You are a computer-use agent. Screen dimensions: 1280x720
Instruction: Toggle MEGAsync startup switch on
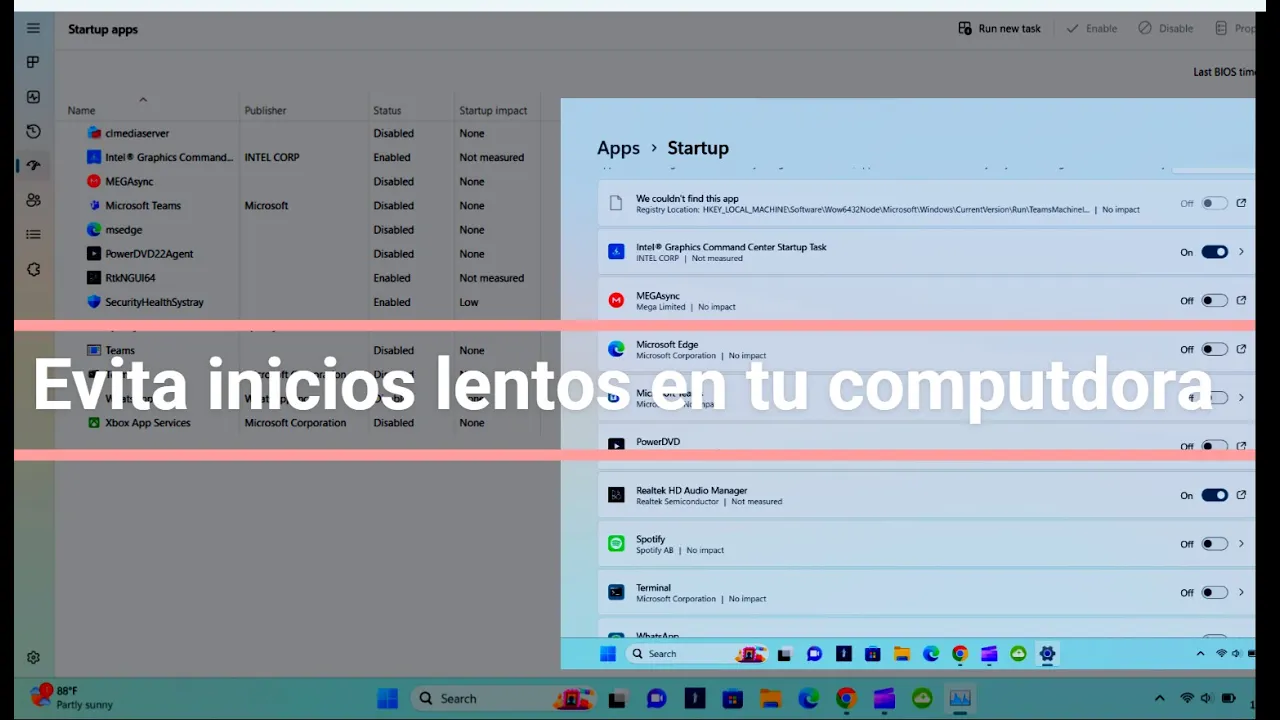[1214, 300]
